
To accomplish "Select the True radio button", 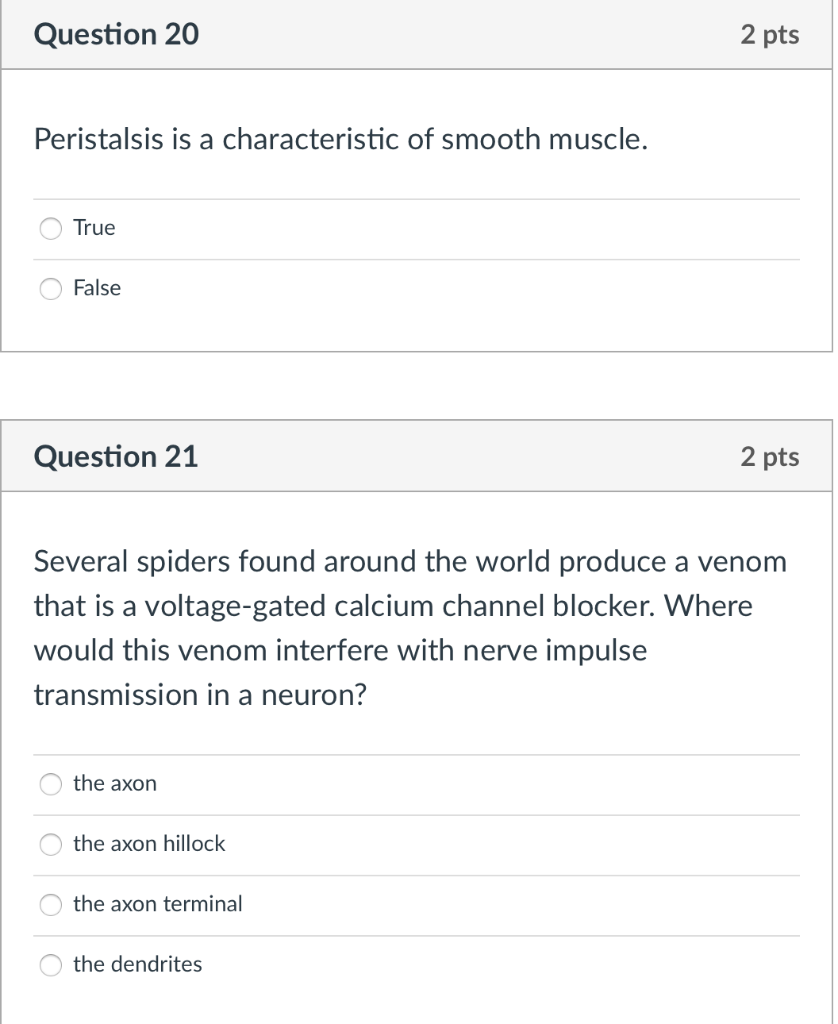I will click(50, 229).
